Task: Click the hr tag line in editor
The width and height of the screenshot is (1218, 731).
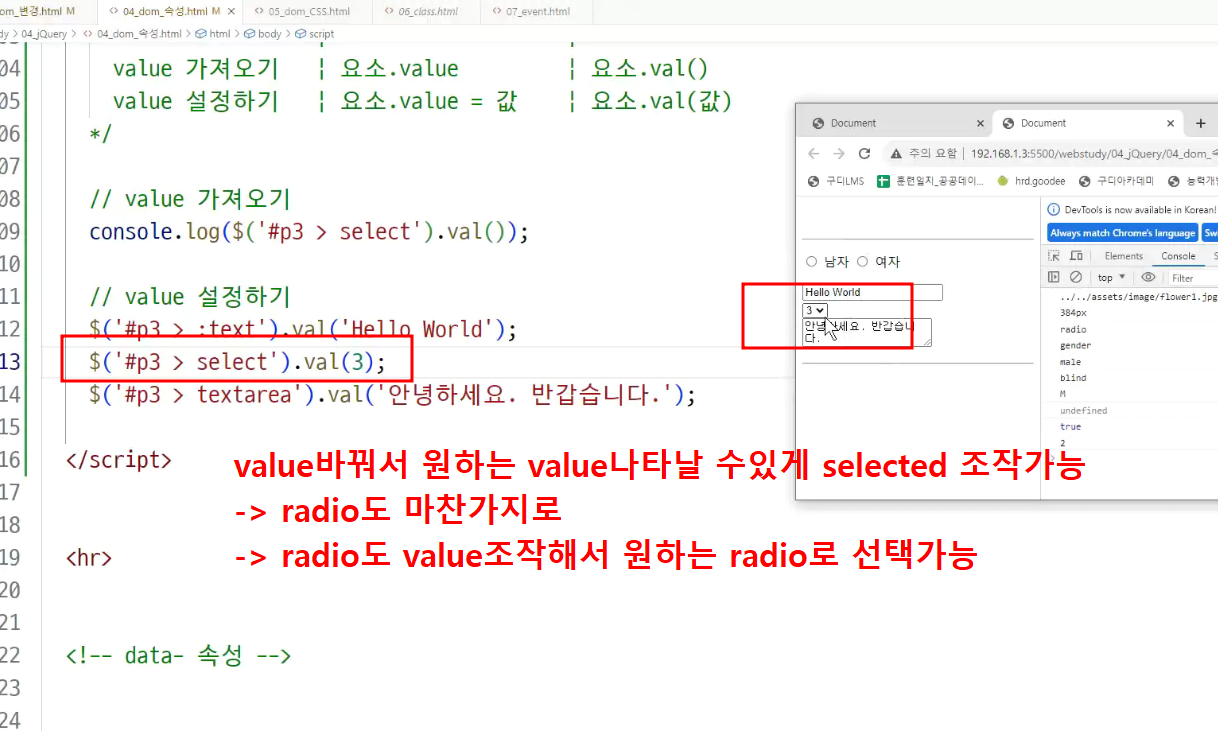Action: coord(88,557)
